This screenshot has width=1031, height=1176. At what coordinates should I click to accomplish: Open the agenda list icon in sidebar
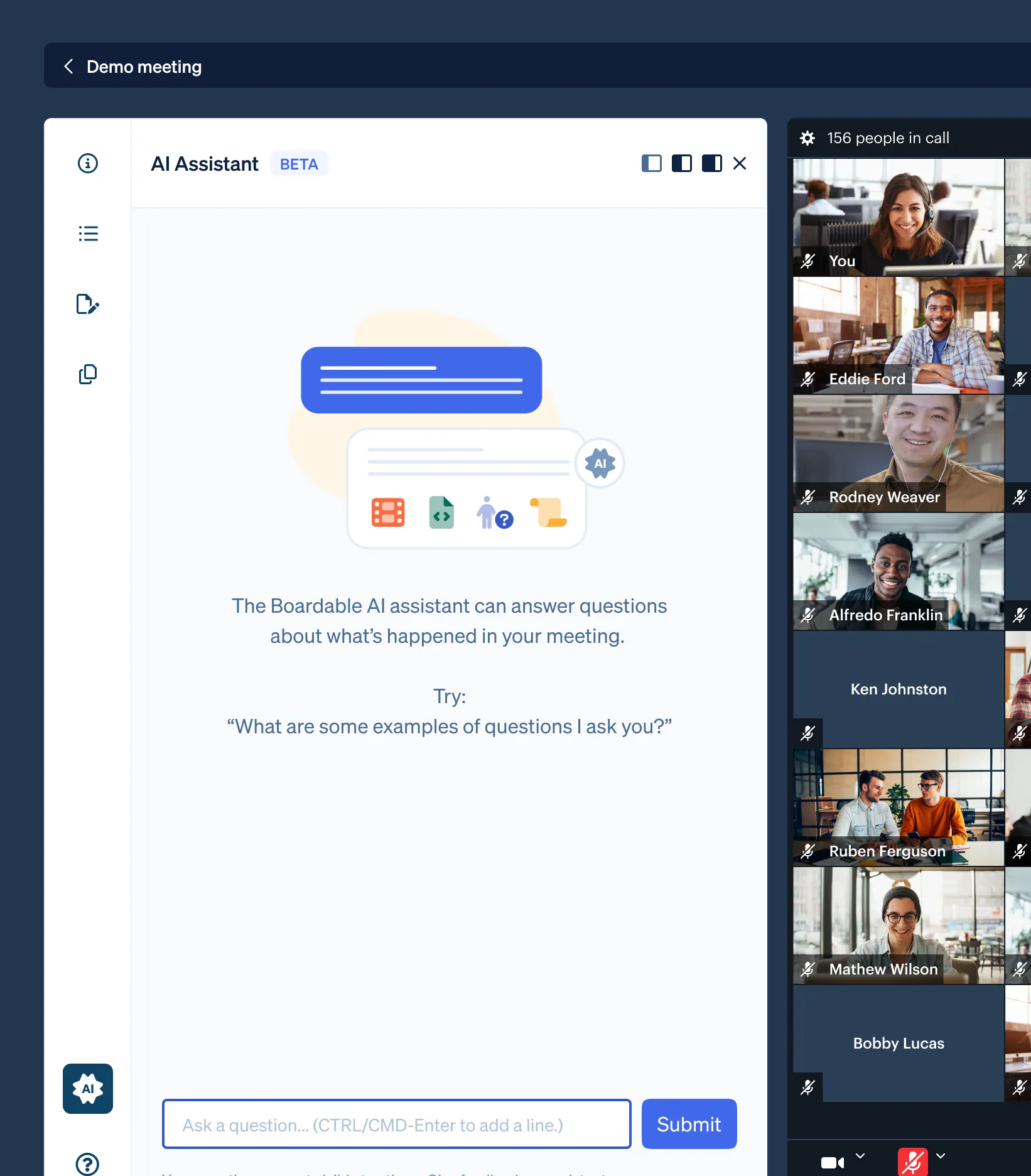(88, 234)
